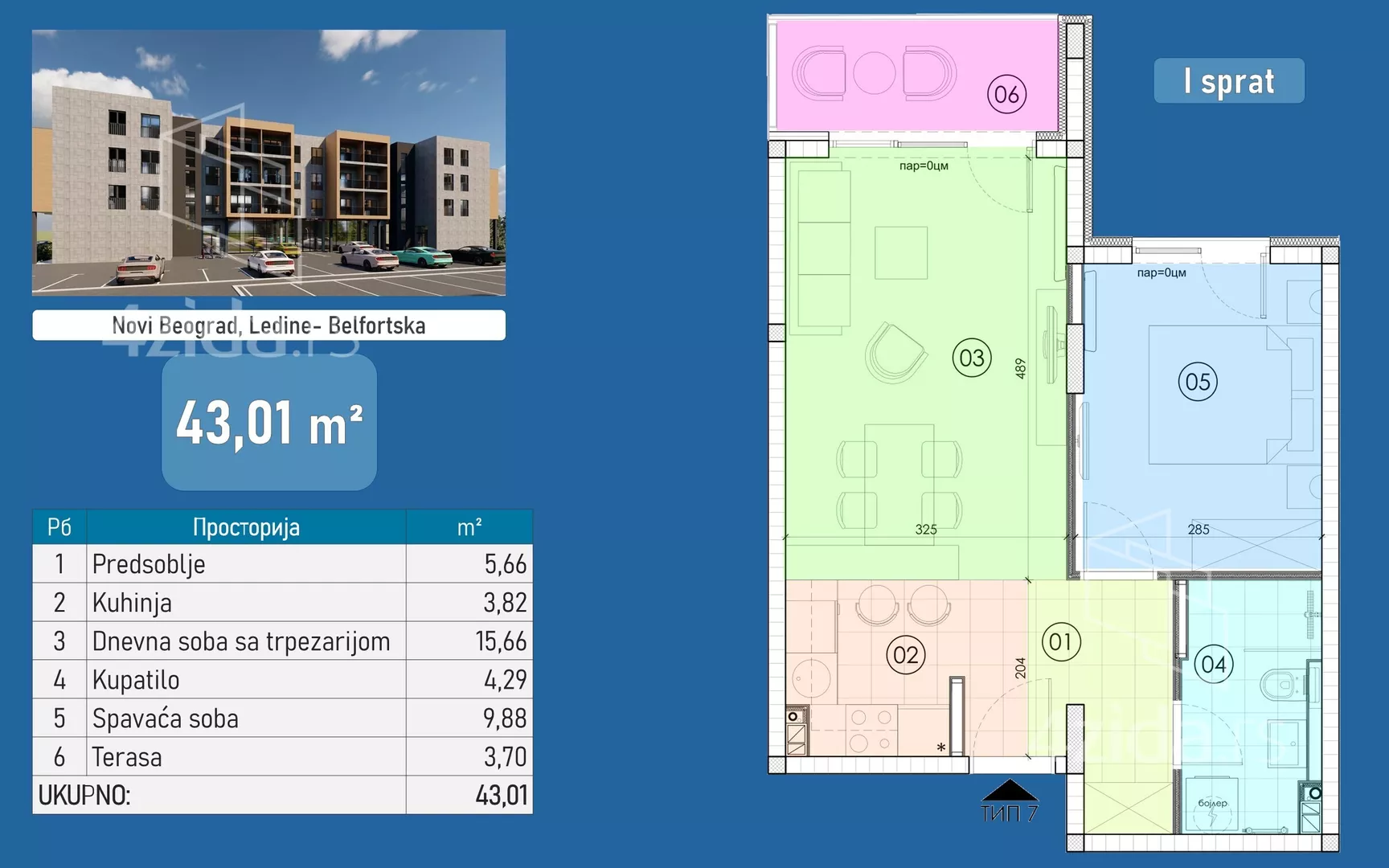Viewport: 1389px width, 868px height.
Task: Select the room 05 bedroom marker
Action: click(1198, 382)
